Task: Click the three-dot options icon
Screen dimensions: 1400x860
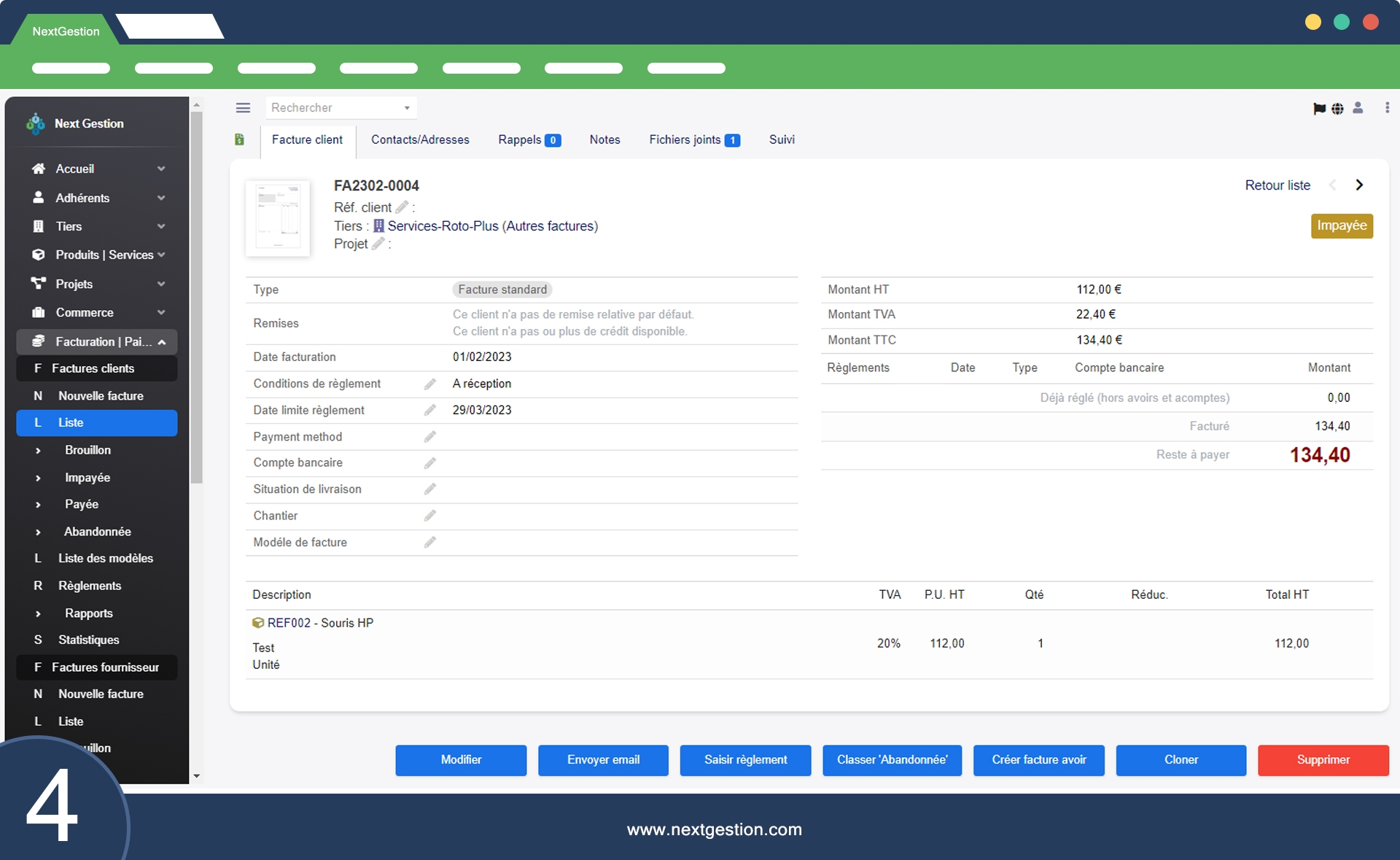Action: [1387, 108]
